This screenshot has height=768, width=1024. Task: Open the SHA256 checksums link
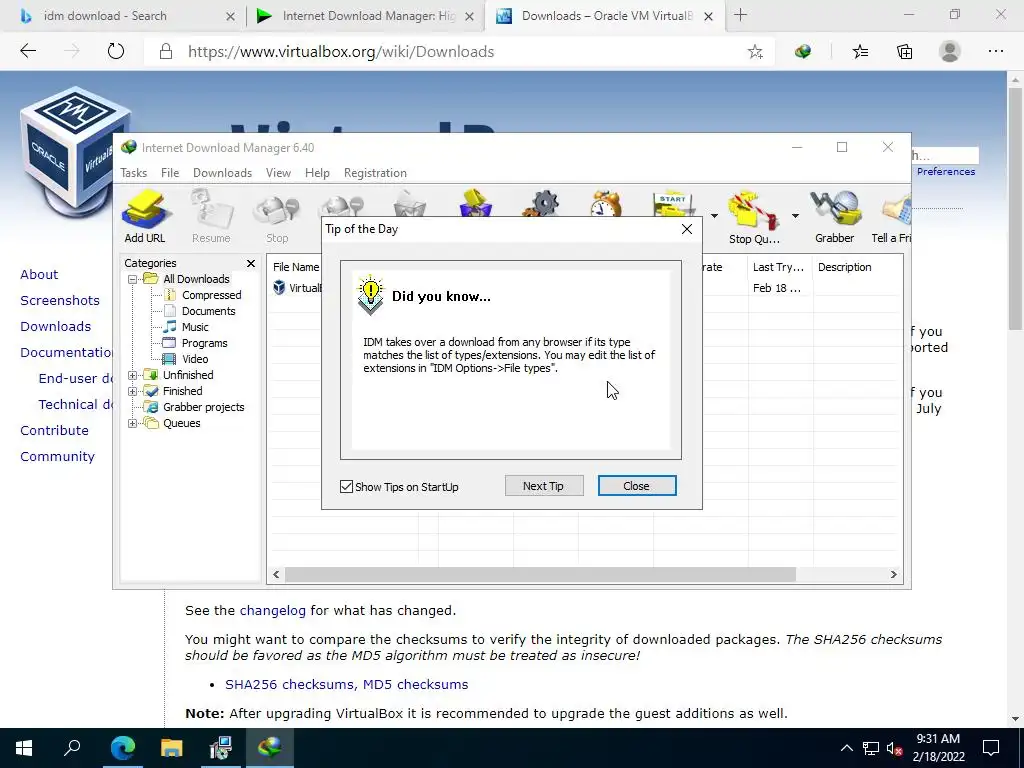coord(290,684)
